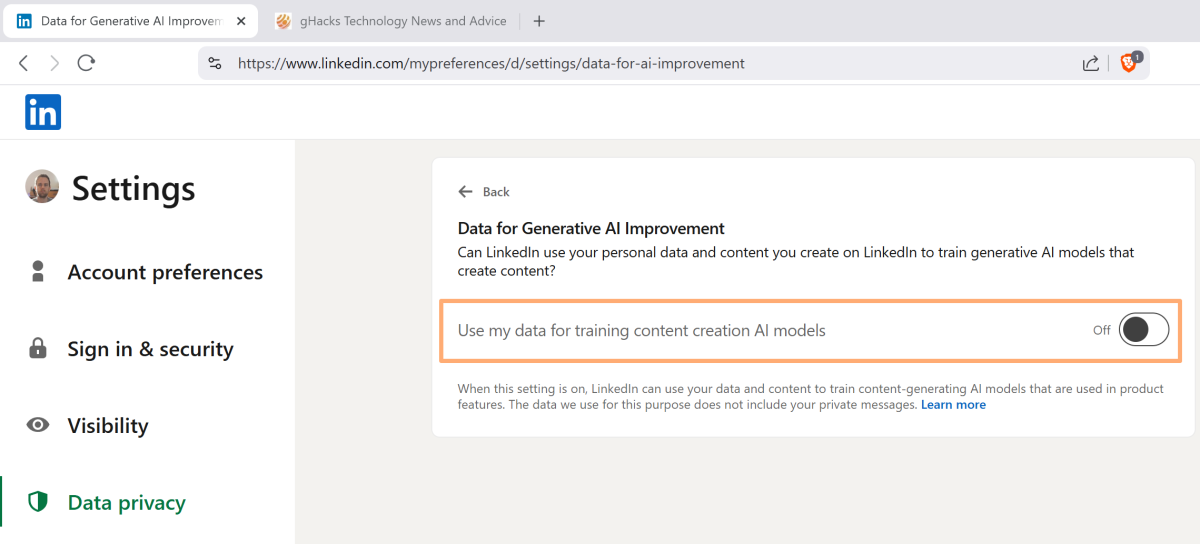Click the share page icon
1200x544 pixels.
(x=1090, y=63)
